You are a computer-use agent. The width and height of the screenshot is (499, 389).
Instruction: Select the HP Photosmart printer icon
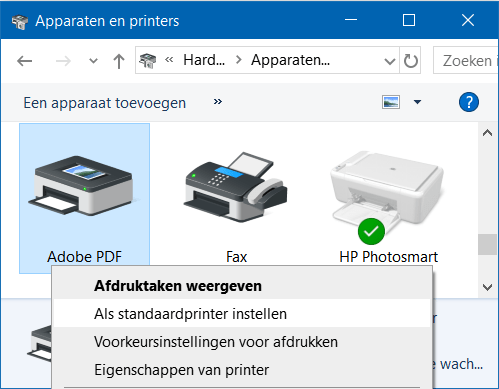pos(387,197)
